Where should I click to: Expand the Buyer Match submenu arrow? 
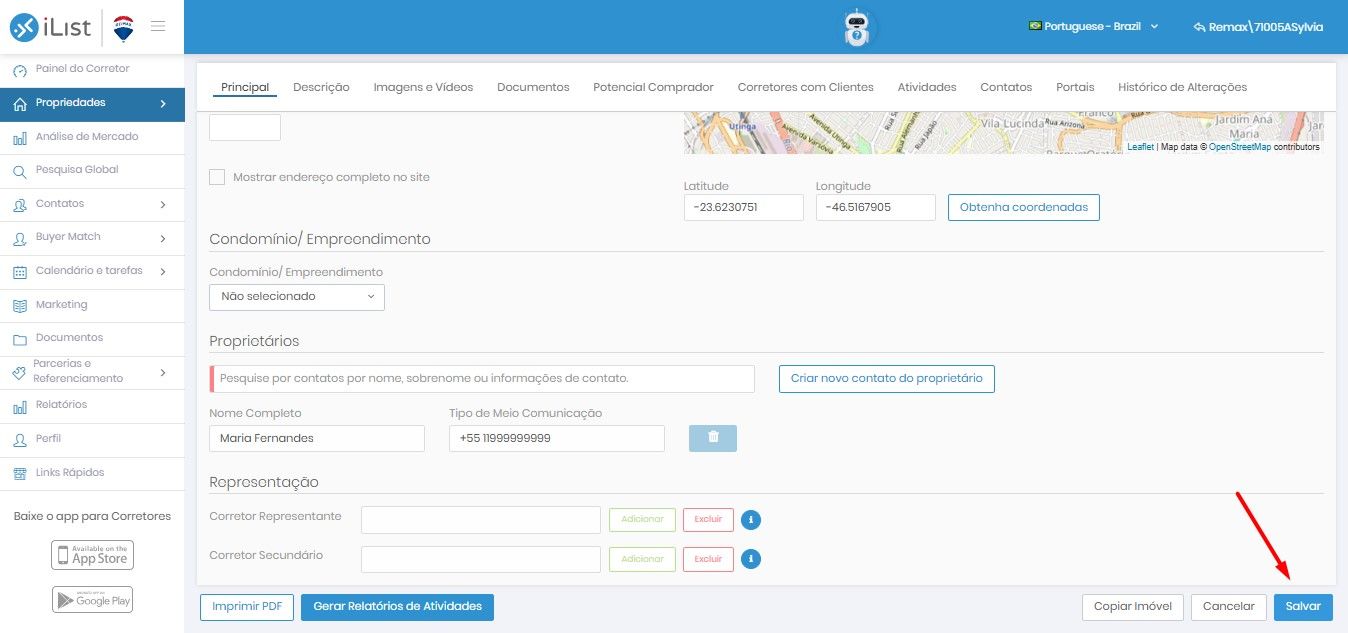tap(163, 238)
